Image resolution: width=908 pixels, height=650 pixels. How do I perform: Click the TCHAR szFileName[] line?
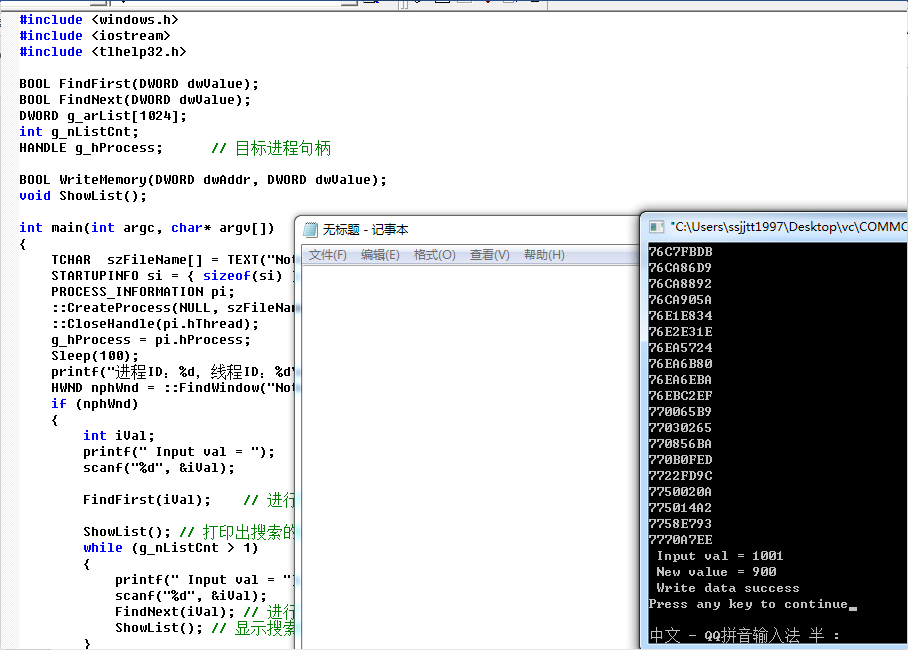tap(173, 260)
